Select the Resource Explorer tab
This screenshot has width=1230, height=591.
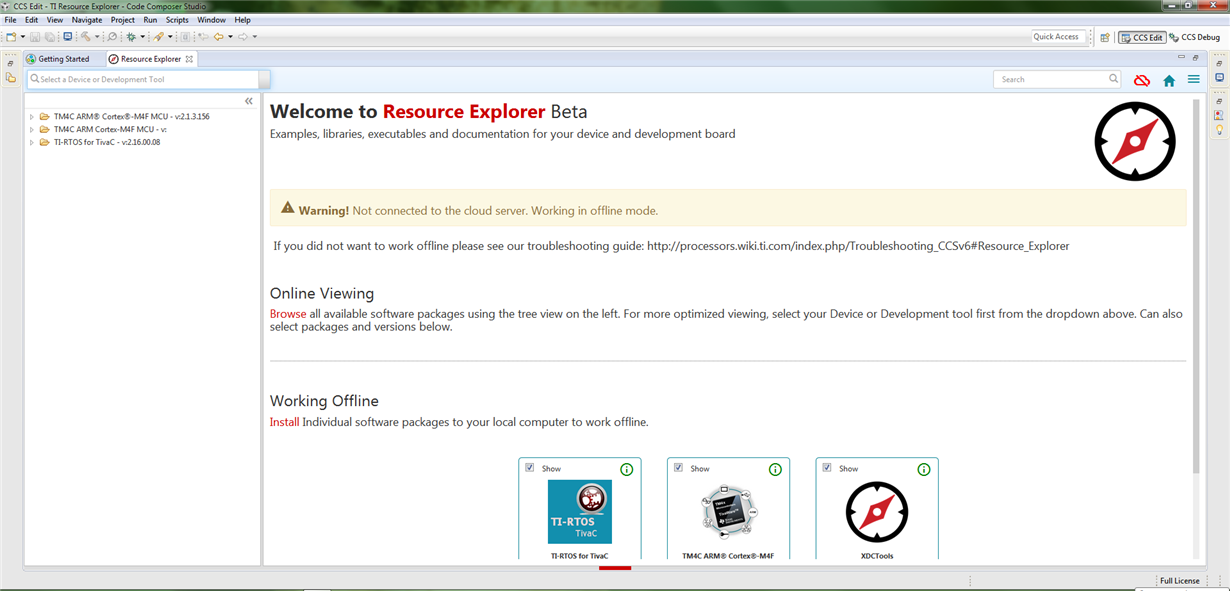(150, 59)
